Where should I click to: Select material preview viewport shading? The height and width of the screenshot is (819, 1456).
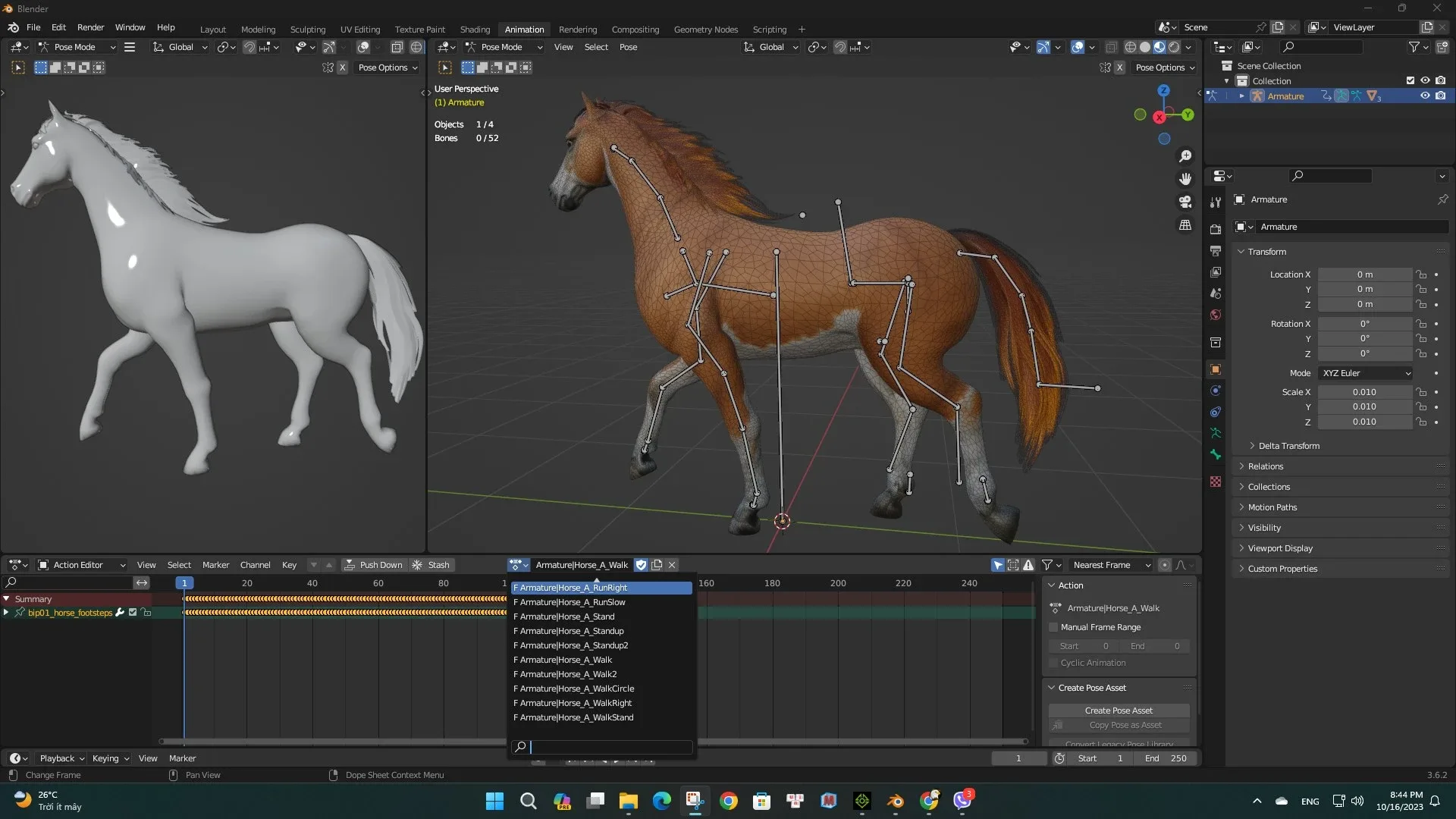click(1159, 47)
